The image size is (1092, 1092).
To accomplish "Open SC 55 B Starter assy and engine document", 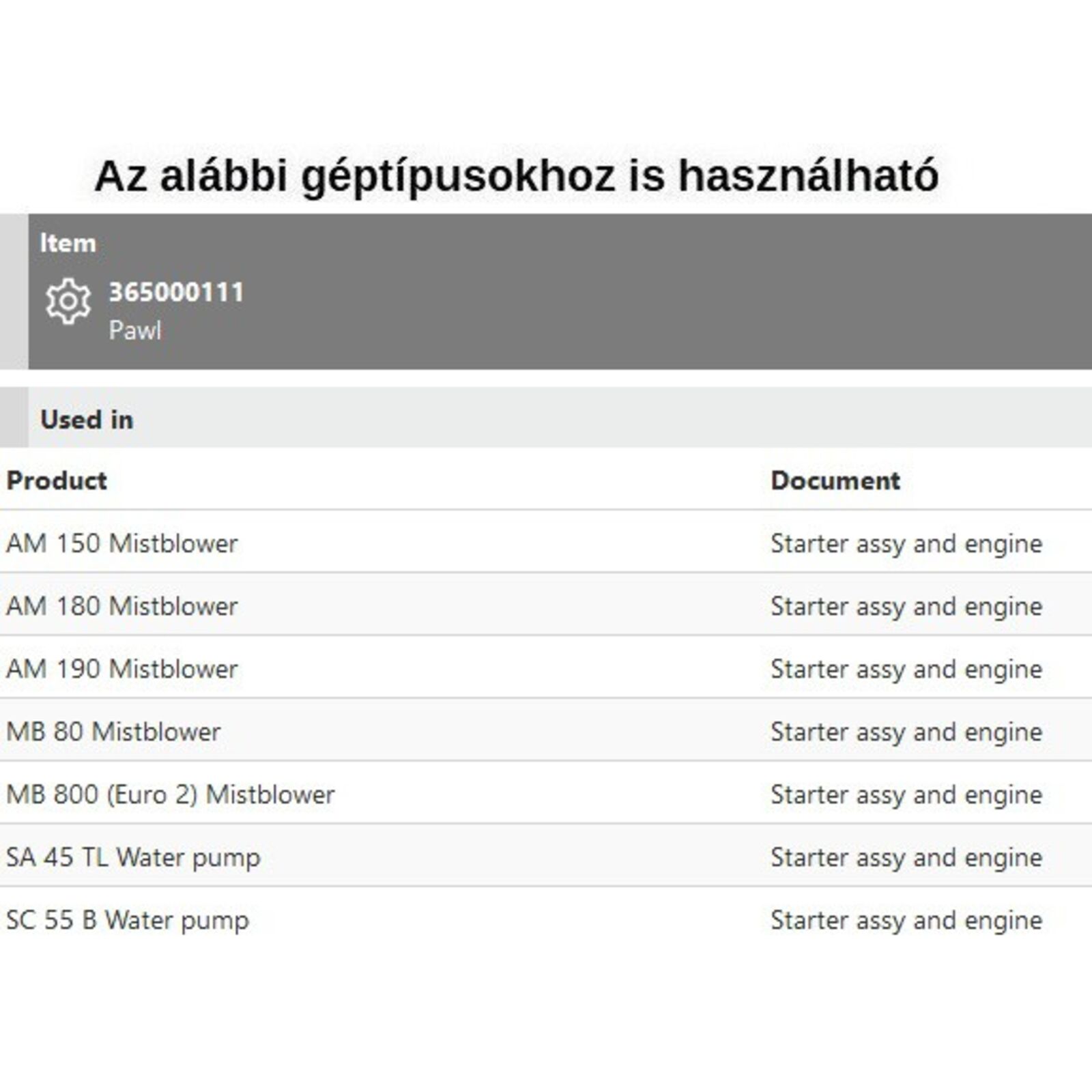I will 906,920.
